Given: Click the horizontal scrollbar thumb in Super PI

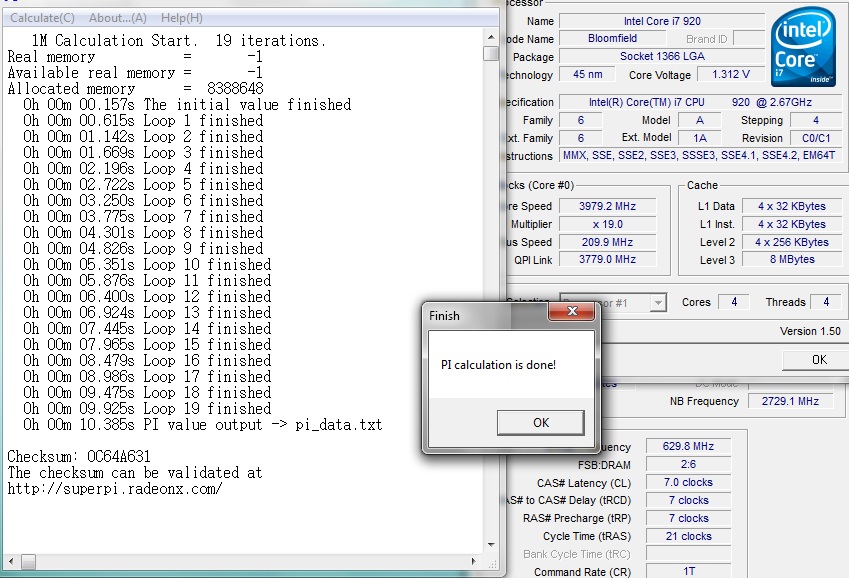Looking at the screenshot, I should tap(28, 561).
